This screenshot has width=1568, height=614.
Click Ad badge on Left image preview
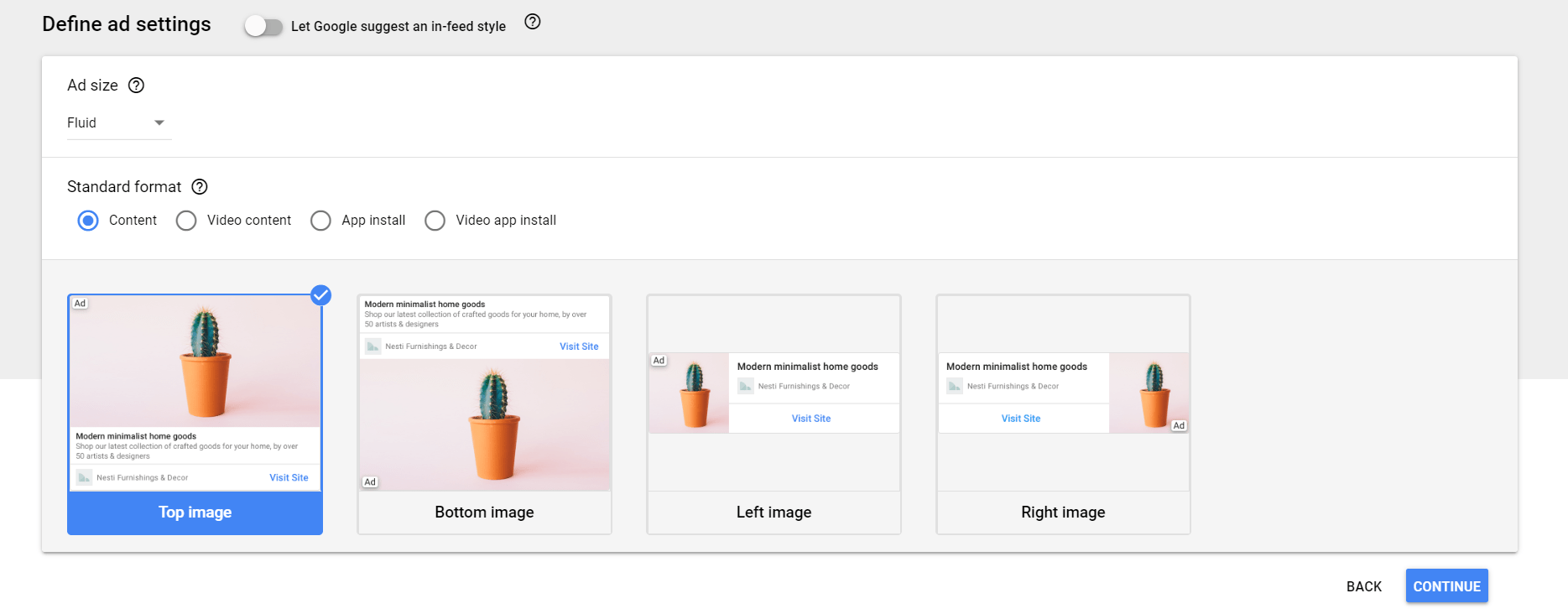pos(659,361)
